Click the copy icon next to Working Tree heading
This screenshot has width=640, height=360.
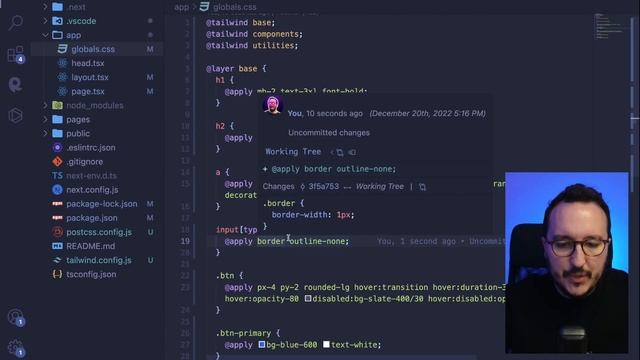click(340, 152)
